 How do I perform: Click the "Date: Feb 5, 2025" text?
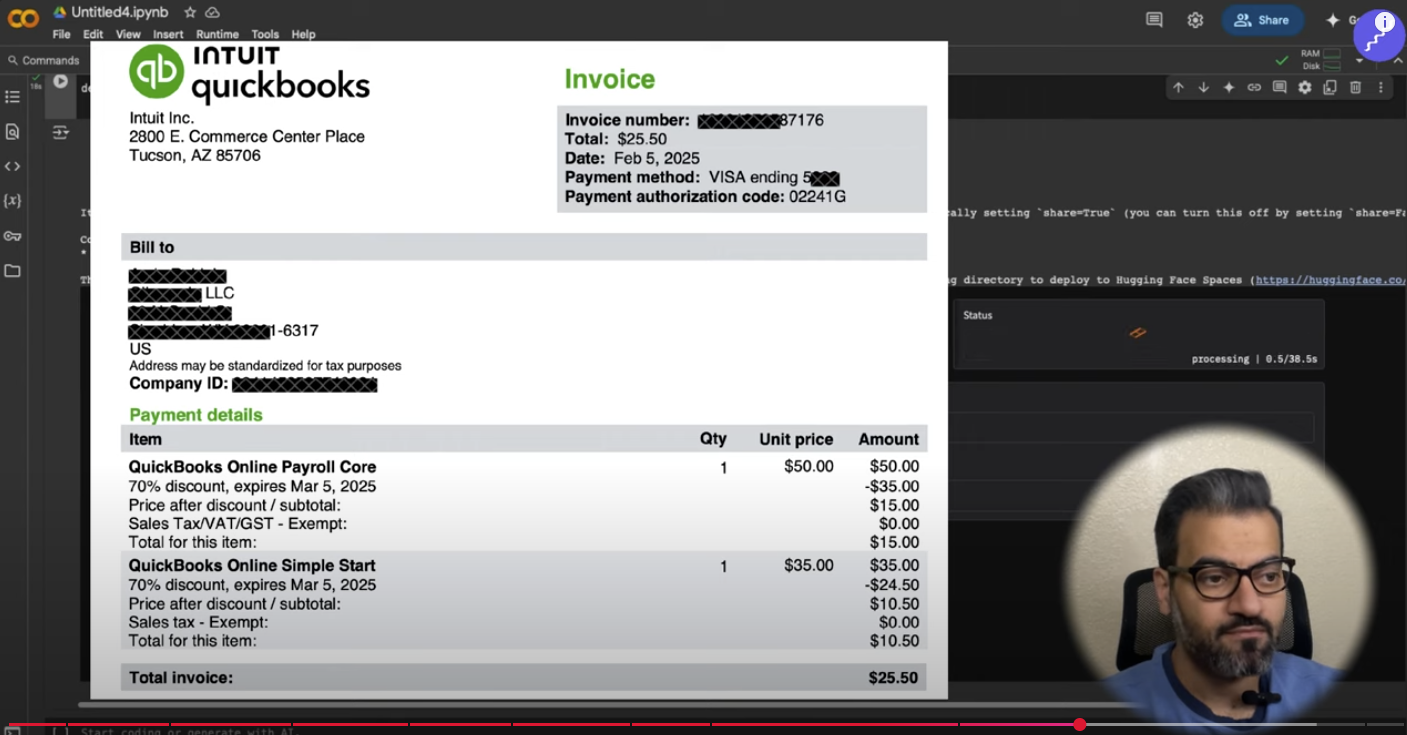[x=632, y=158]
